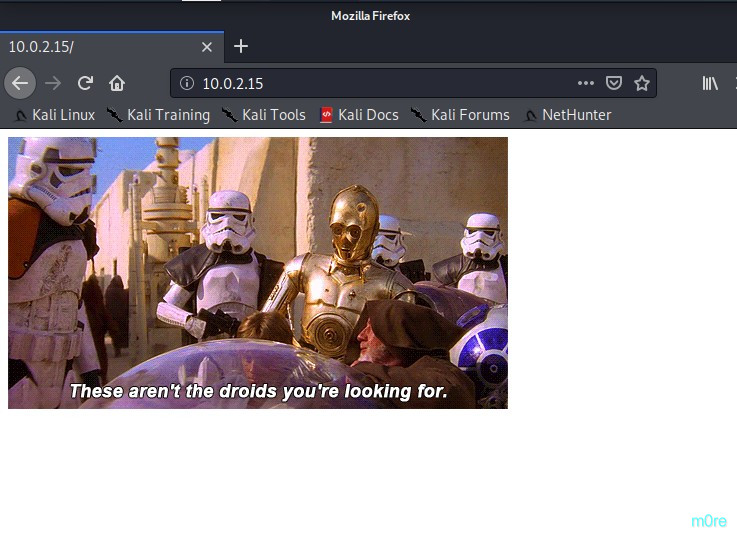
Task: Click the forward navigation arrow
Action: click(53, 83)
